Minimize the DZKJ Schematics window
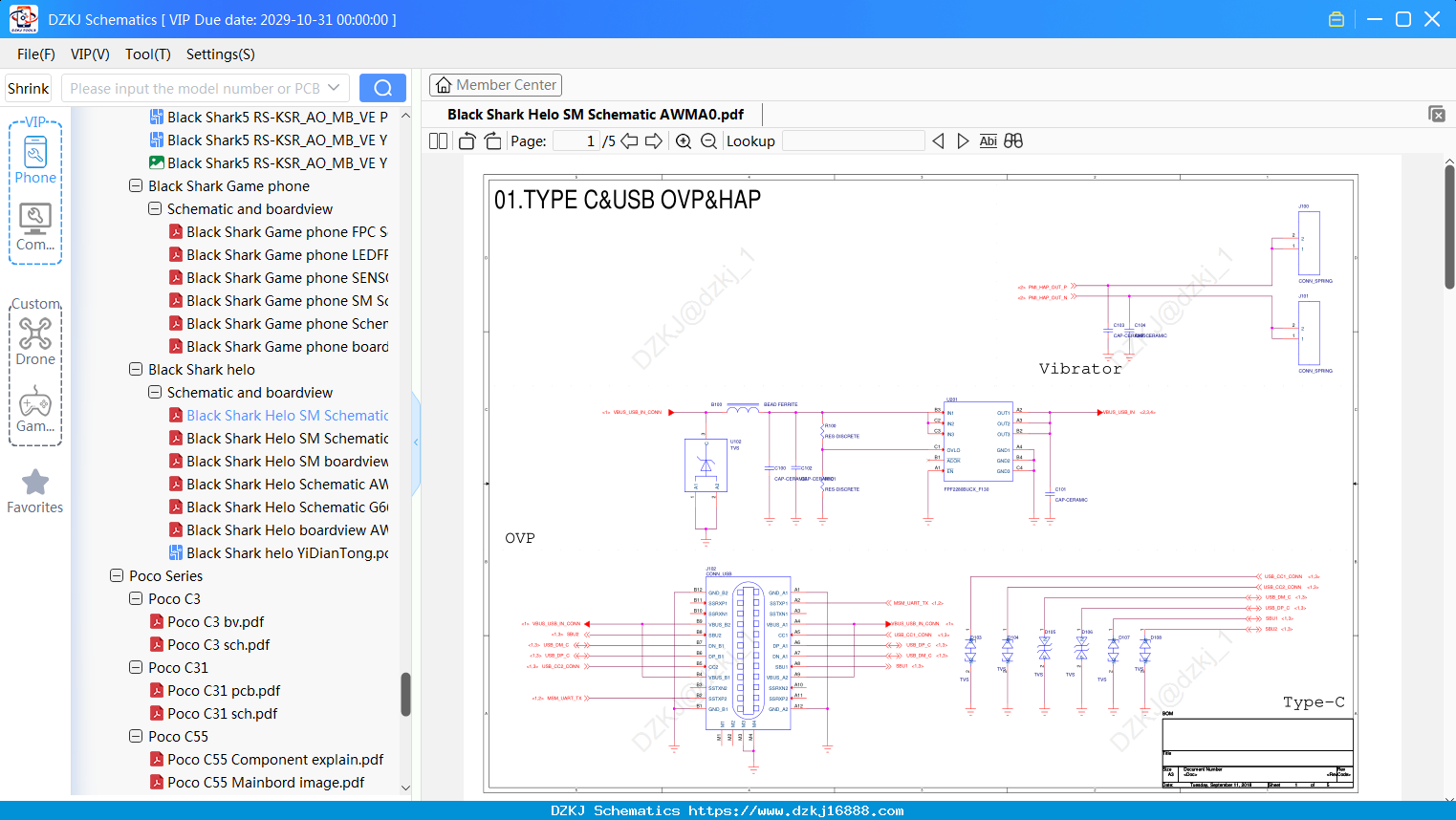The height and width of the screenshot is (820, 1456). click(x=1375, y=19)
